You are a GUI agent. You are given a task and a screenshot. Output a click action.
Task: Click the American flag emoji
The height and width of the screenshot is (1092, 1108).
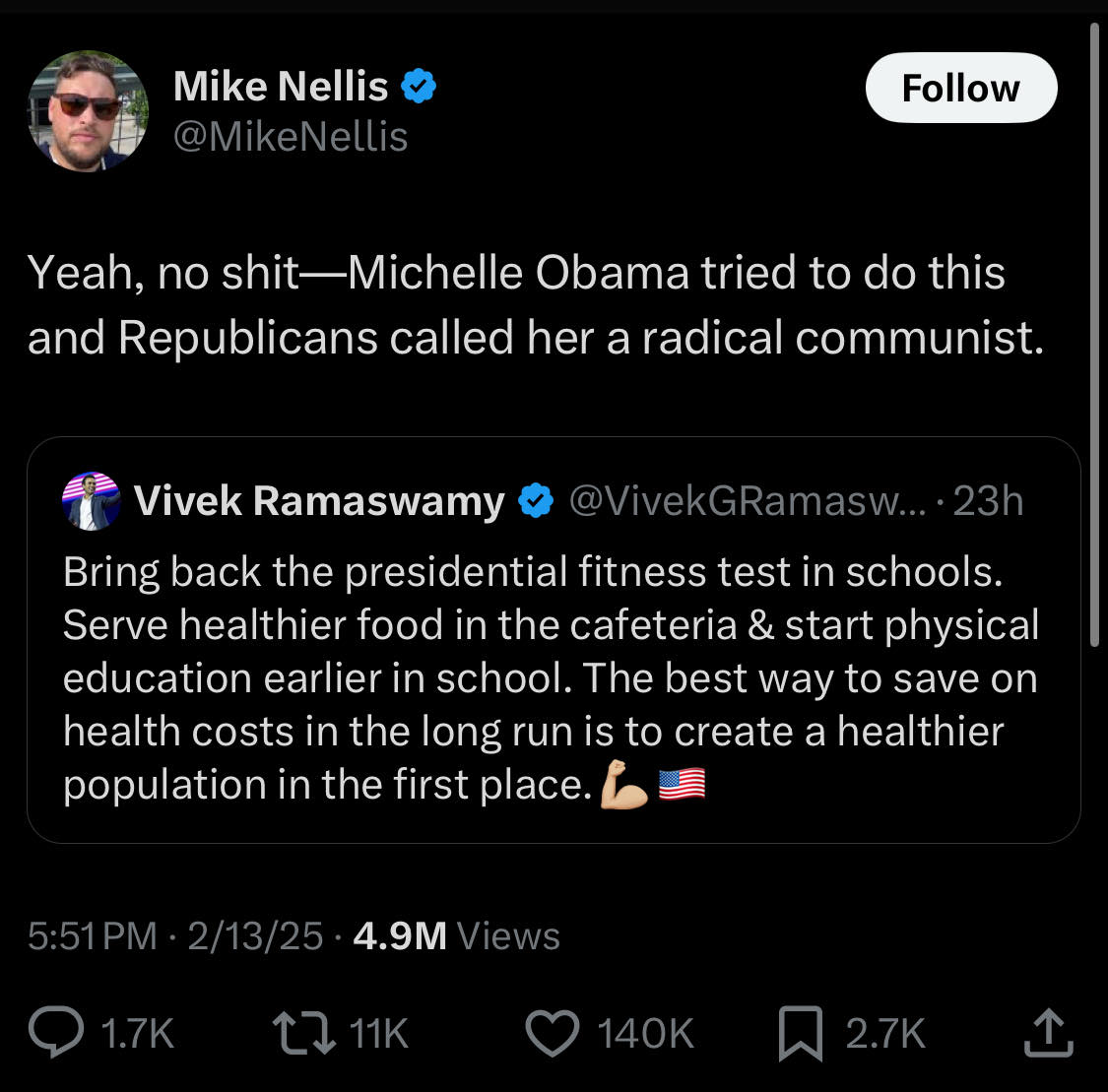tap(684, 784)
